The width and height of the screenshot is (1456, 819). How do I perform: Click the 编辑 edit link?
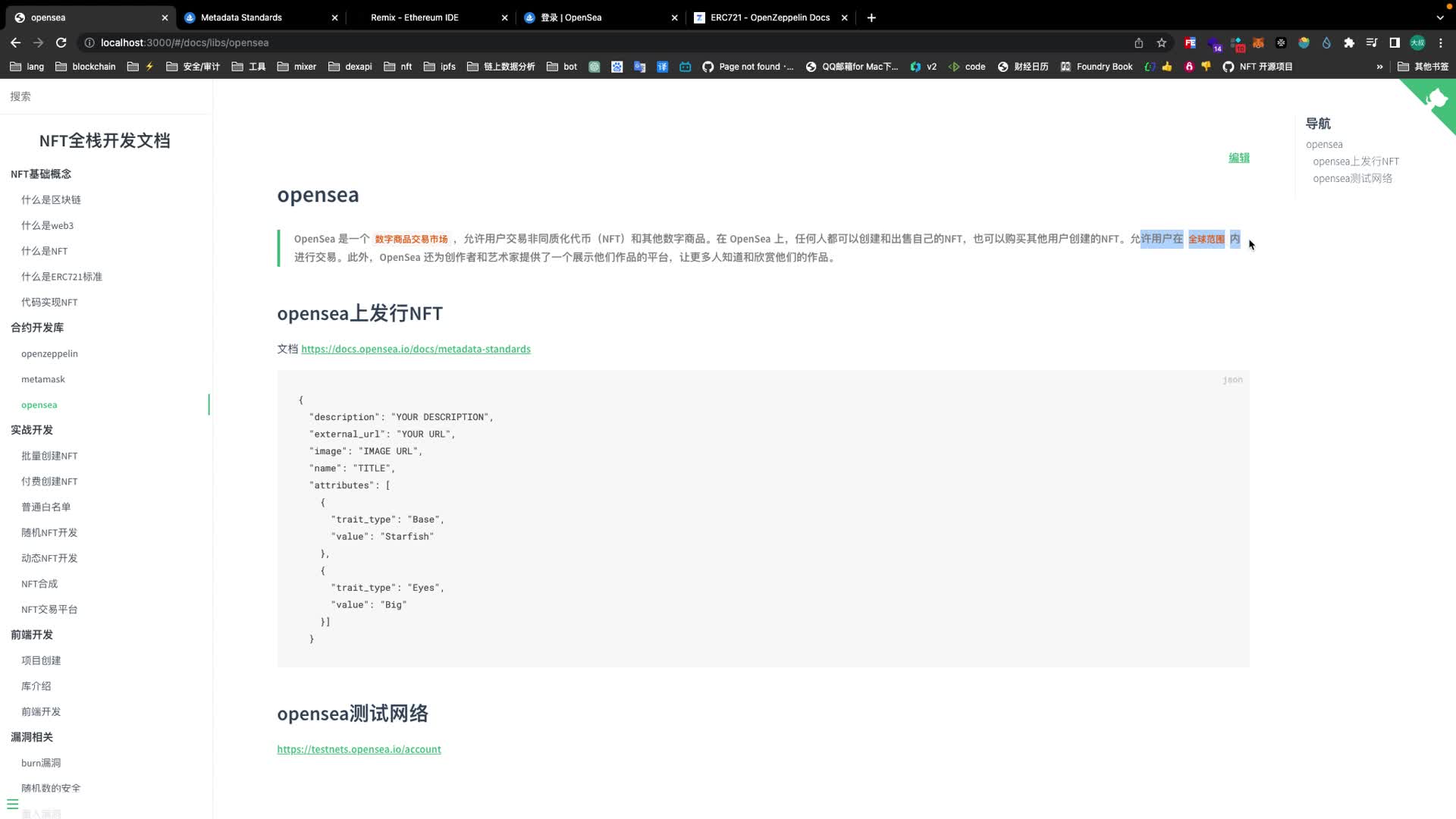click(x=1238, y=158)
